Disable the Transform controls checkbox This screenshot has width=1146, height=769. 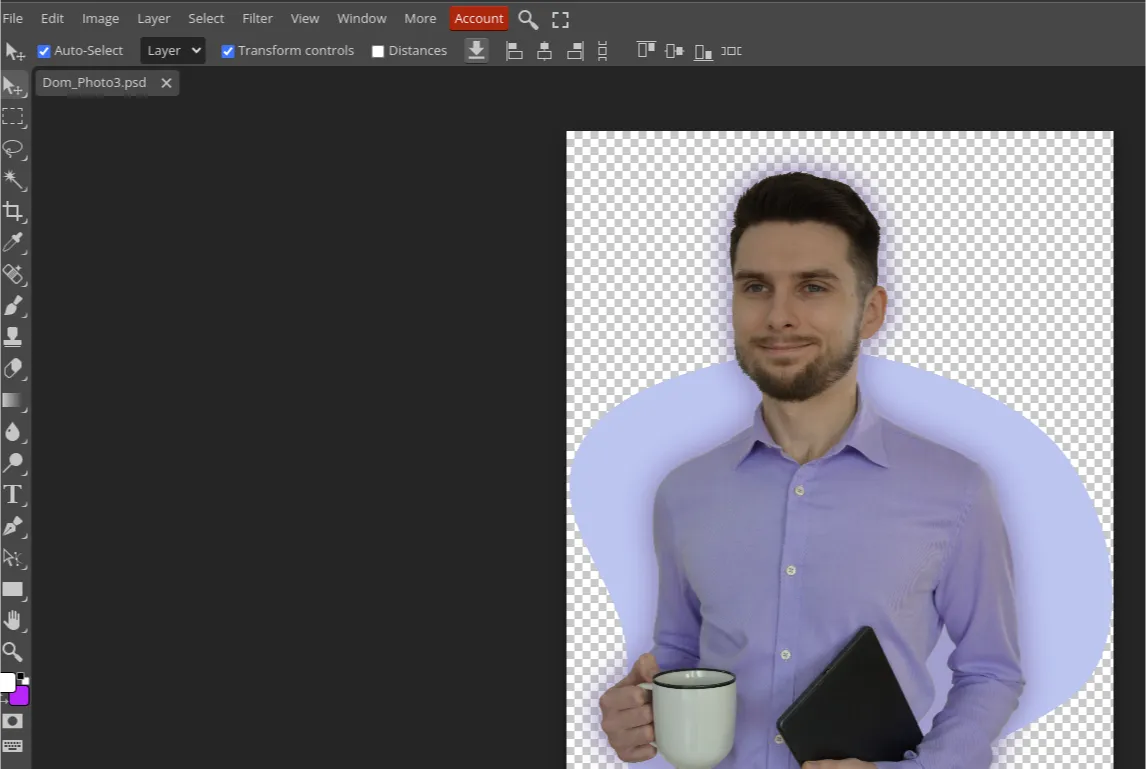tap(227, 50)
